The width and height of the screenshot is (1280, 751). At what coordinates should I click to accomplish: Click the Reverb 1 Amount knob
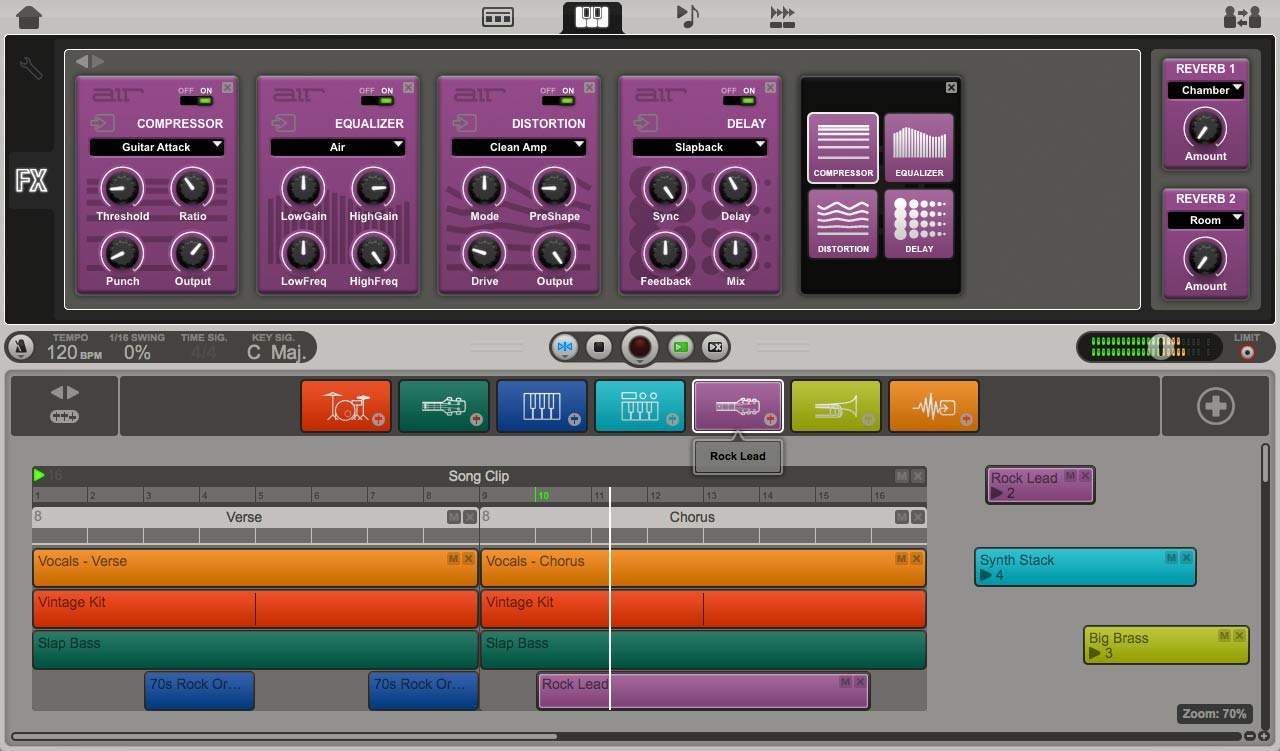1205,129
